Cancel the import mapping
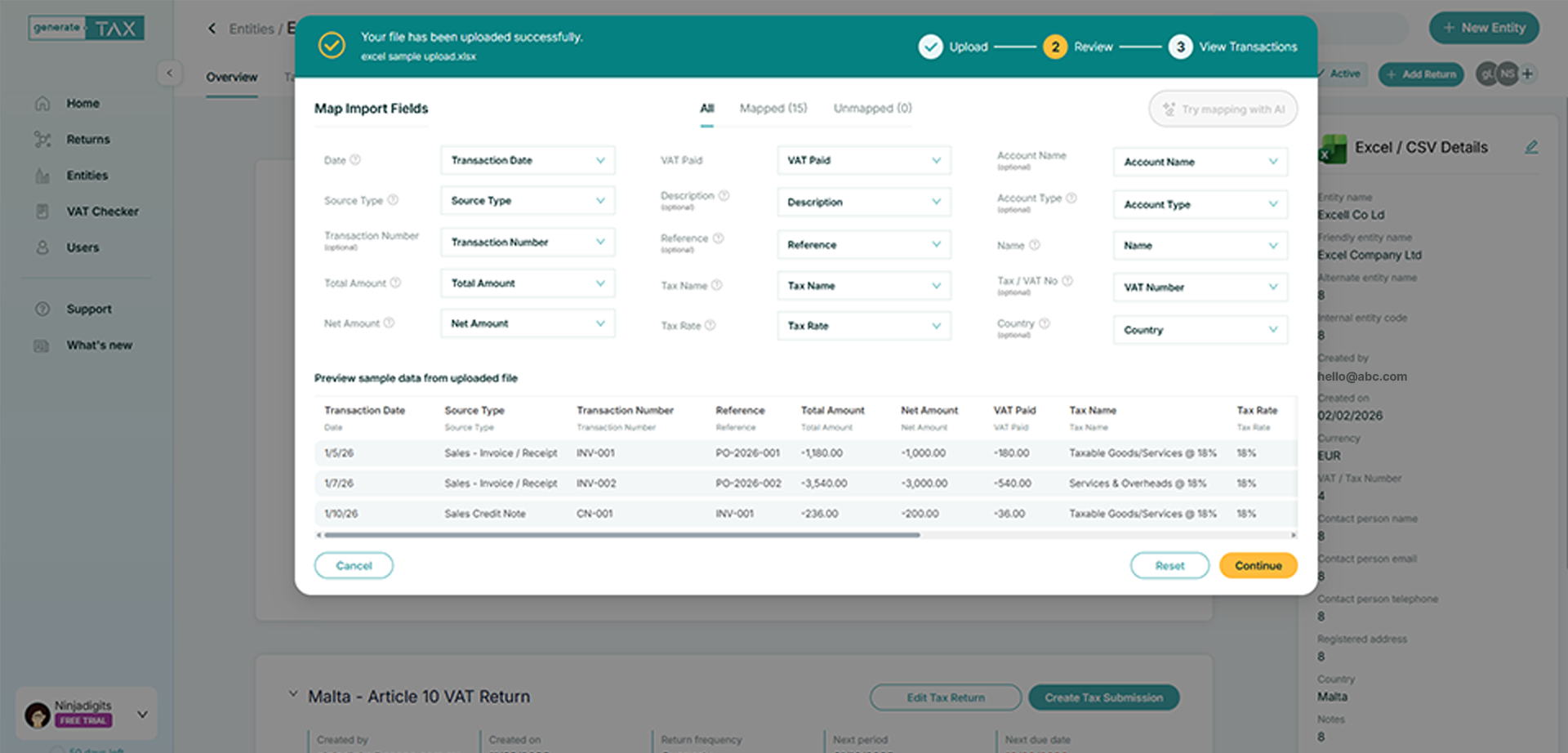This screenshot has height=753, width=1568. click(354, 566)
